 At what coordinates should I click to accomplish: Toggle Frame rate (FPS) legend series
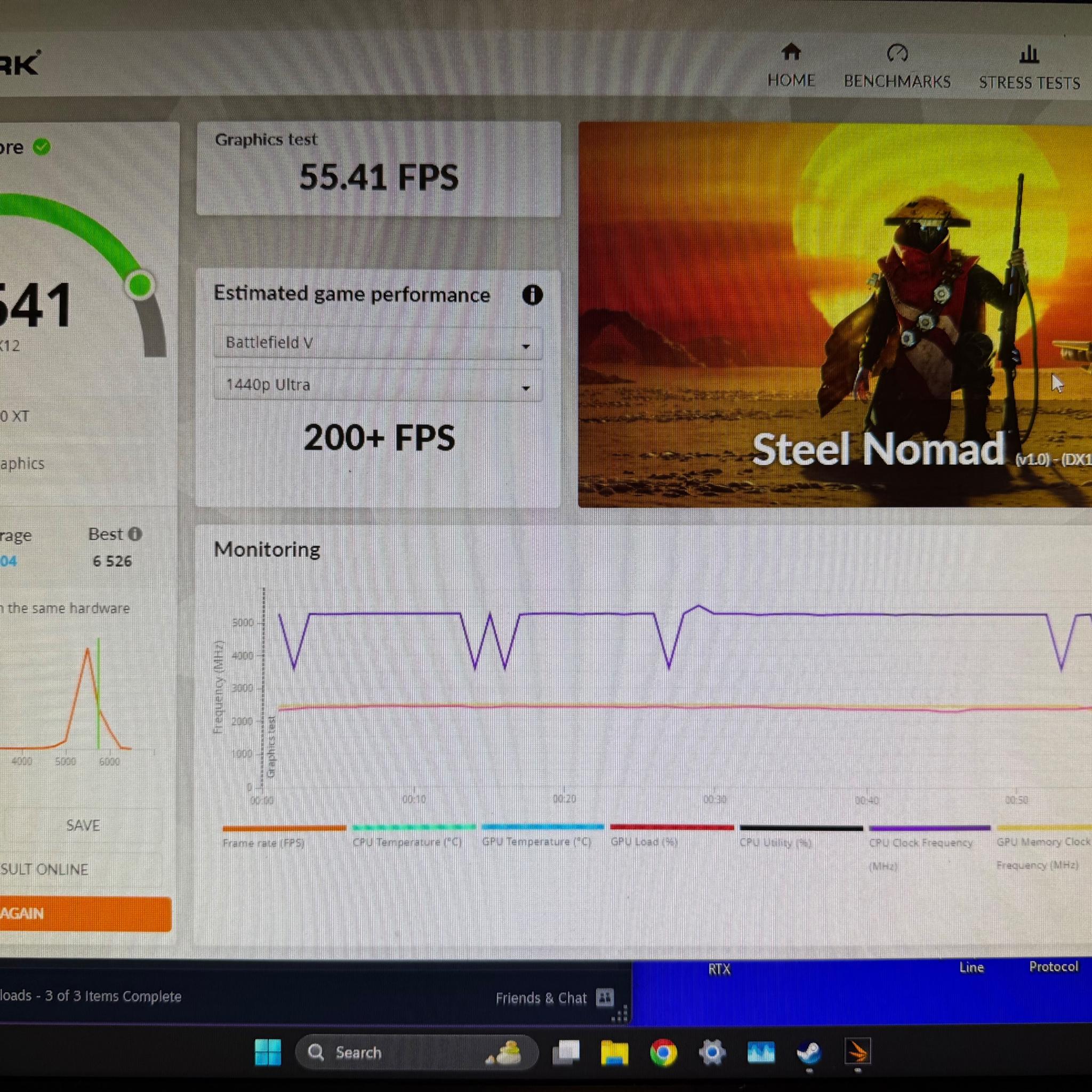tap(283, 837)
